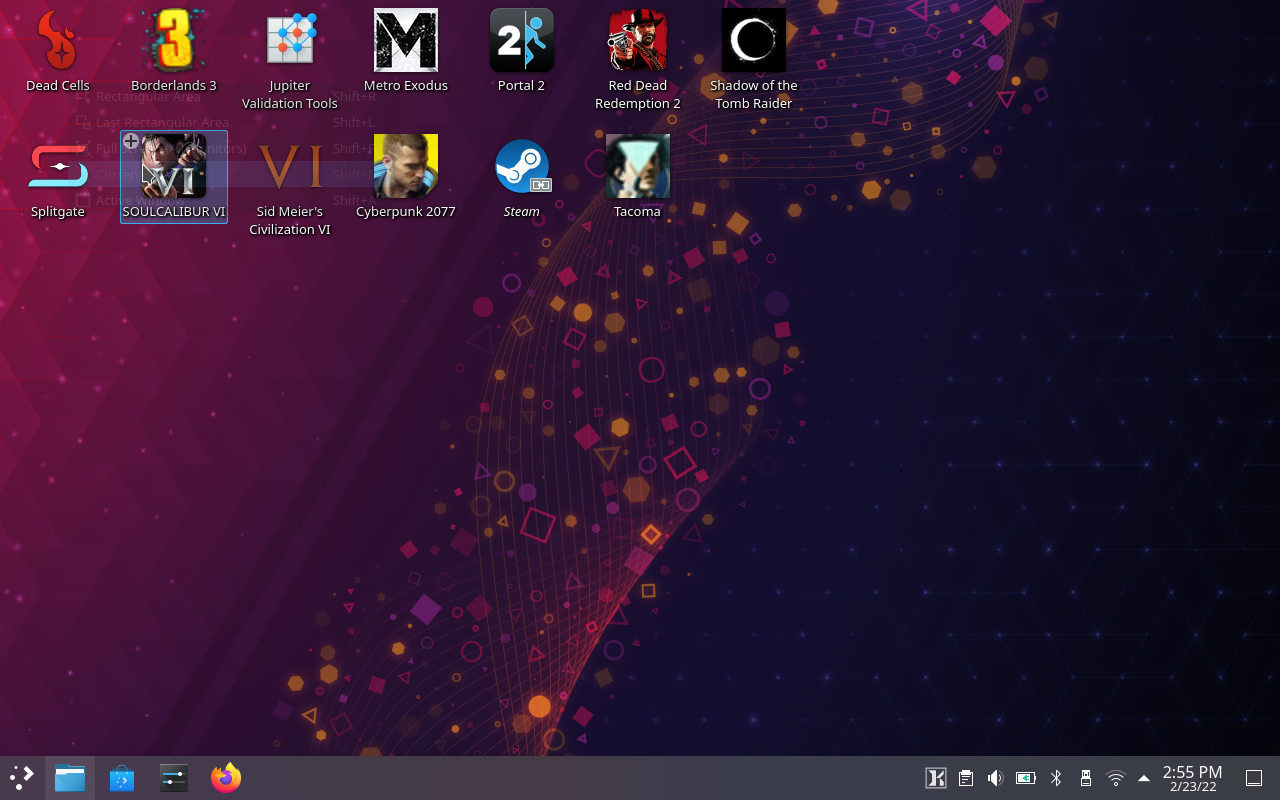Select the Metro Exodus game icon

pos(406,42)
